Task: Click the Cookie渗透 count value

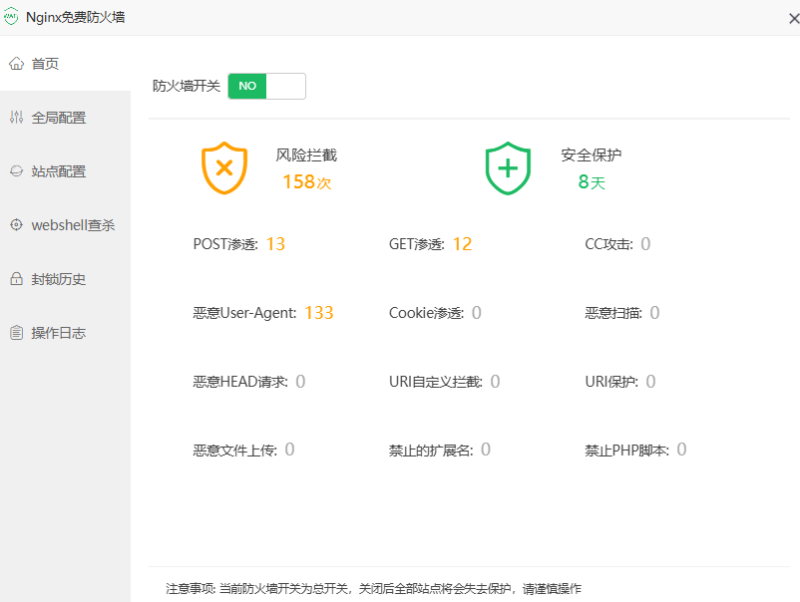Action: tap(477, 313)
